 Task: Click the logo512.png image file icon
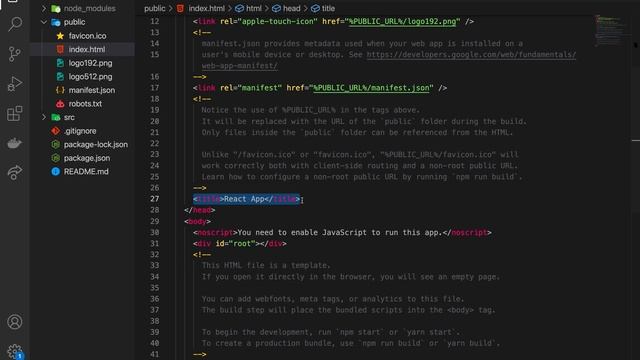[x=60, y=76]
